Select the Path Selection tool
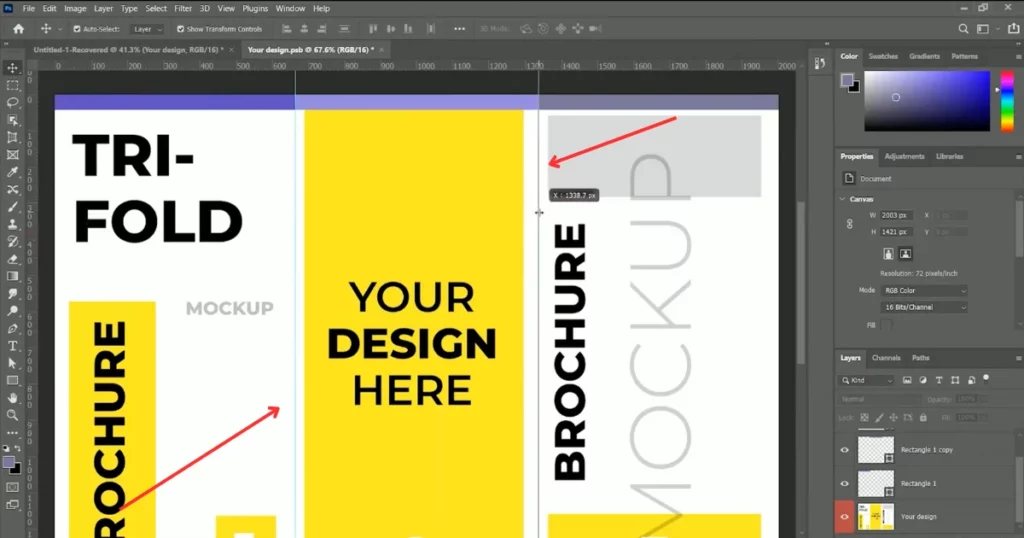 point(12,363)
